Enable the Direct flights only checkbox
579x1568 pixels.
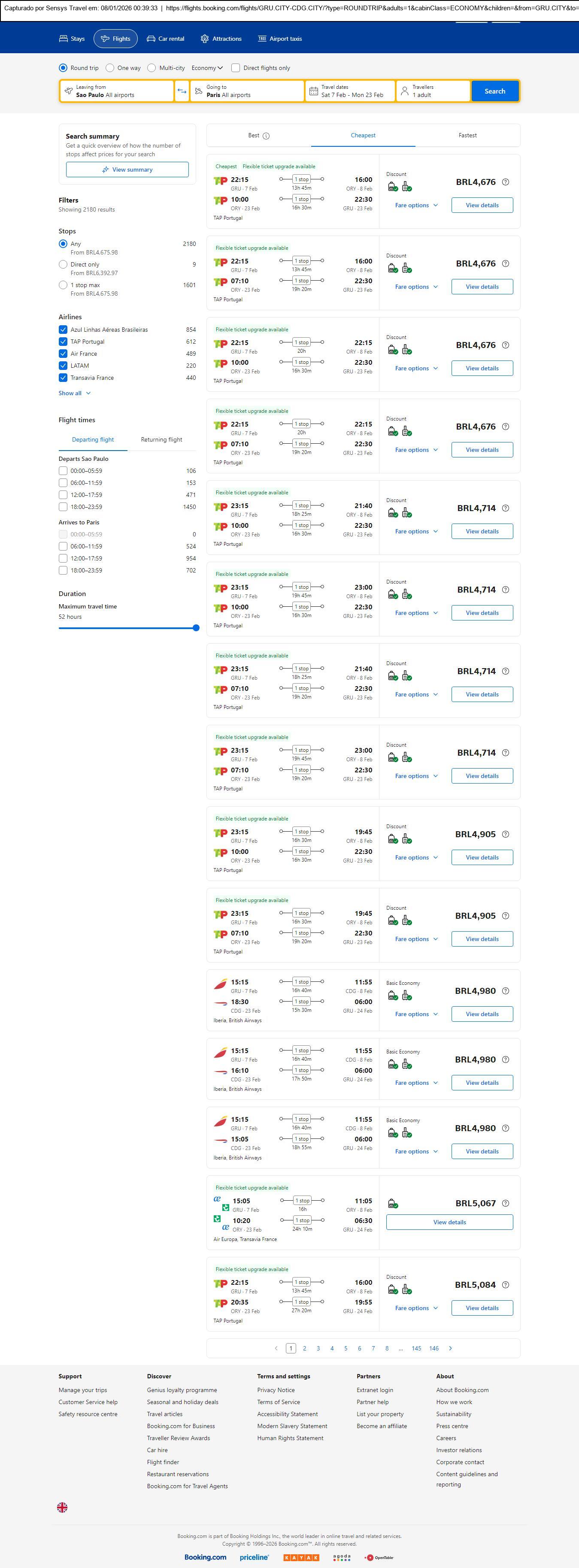point(236,68)
